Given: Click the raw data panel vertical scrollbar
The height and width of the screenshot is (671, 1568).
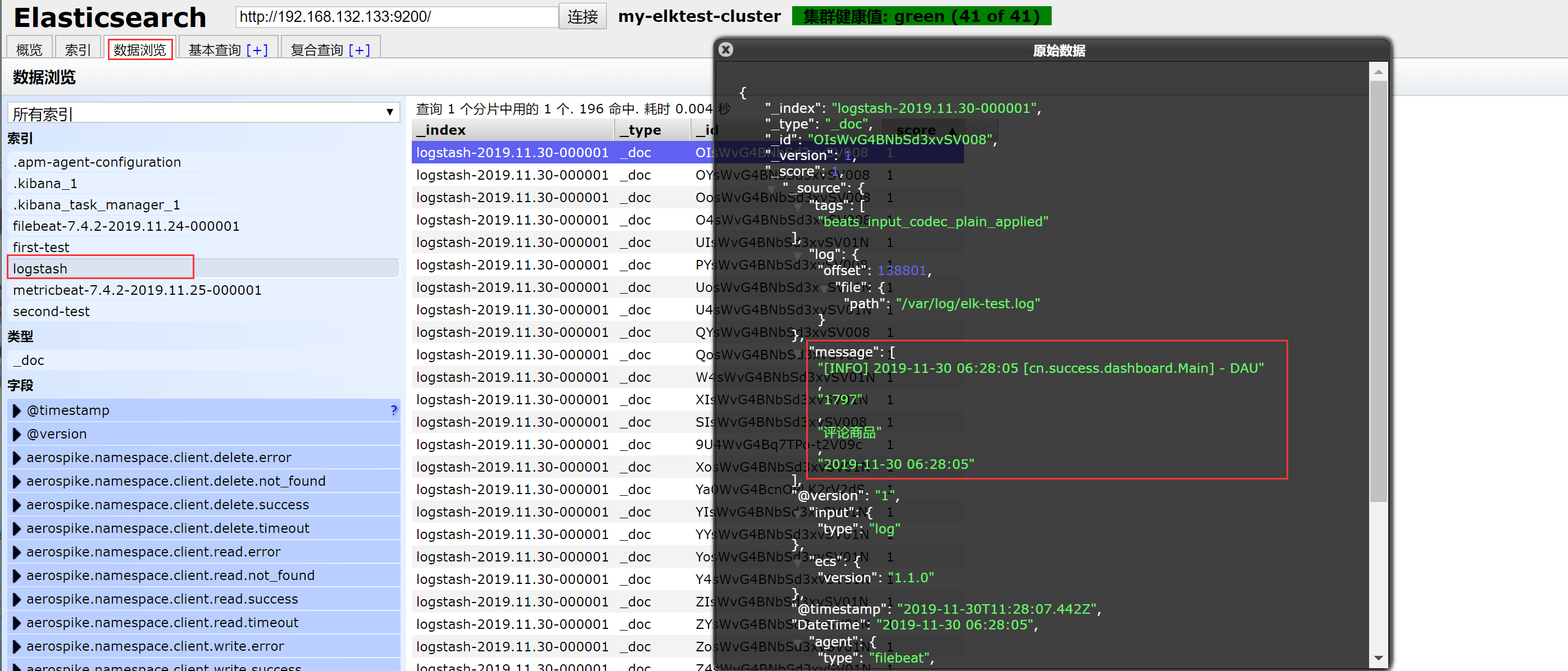Looking at the screenshot, I should point(1378,292).
